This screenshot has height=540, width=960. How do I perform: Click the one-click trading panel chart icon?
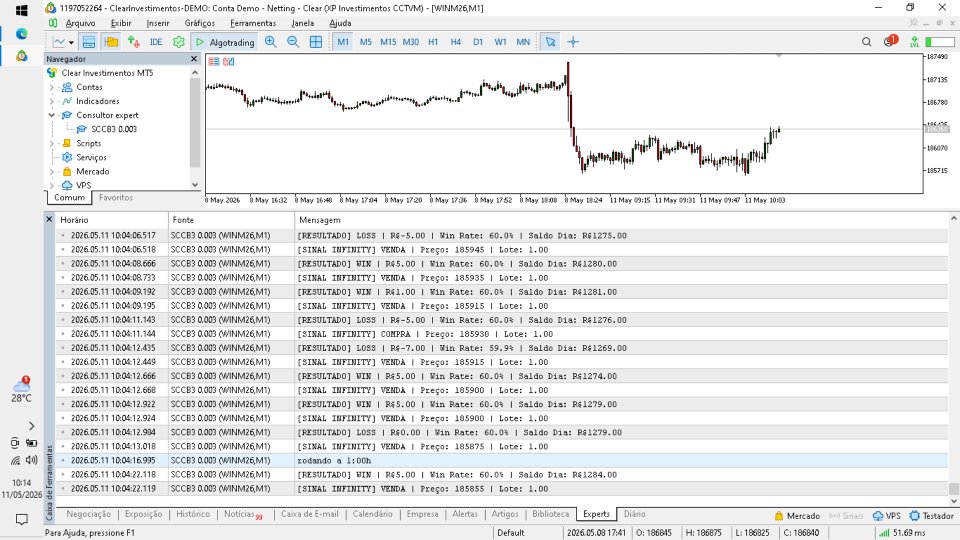(214, 61)
